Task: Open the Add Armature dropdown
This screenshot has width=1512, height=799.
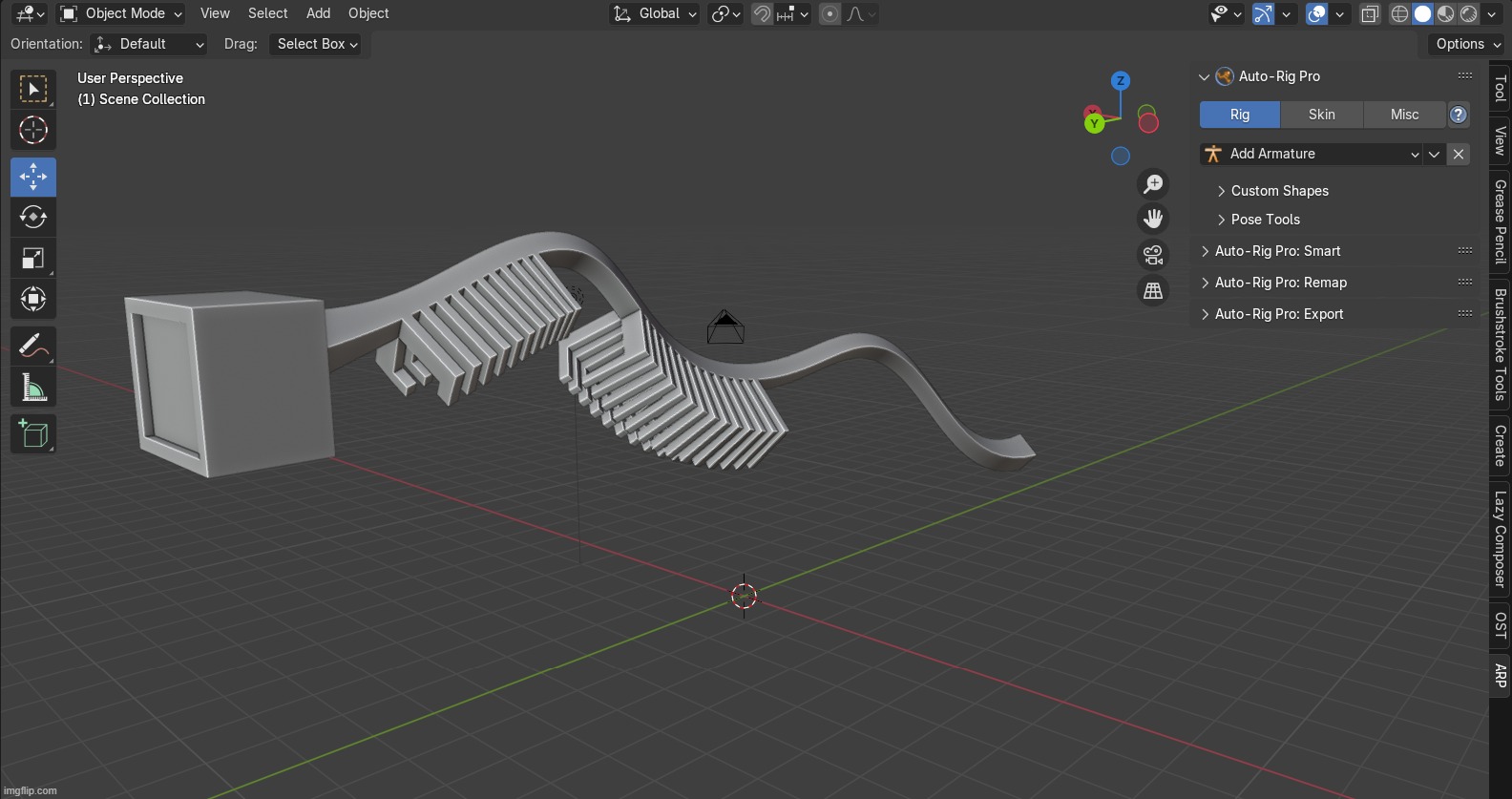Action: 1312,154
